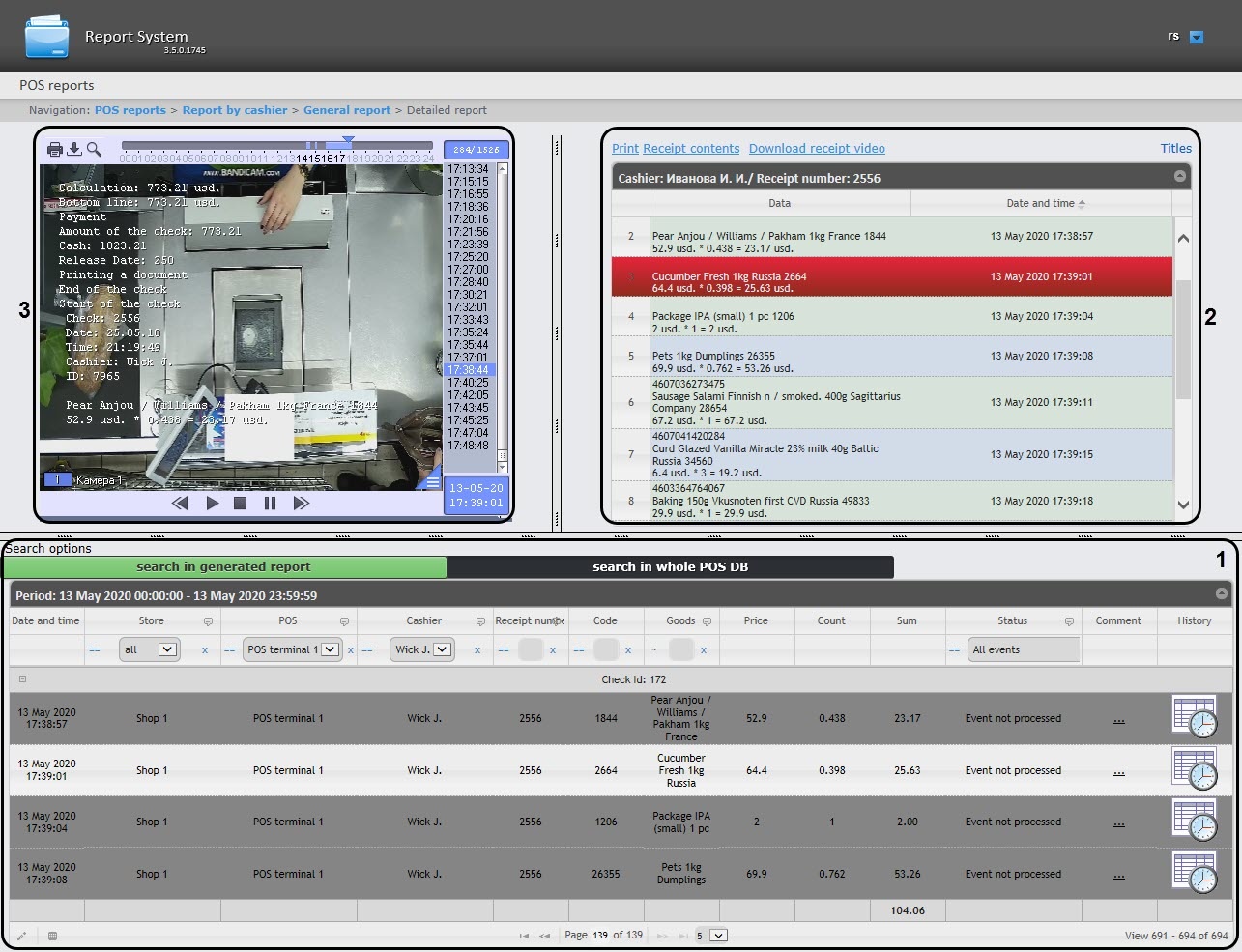Click Download receipt video link
The width and height of the screenshot is (1242, 952).
point(817,149)
